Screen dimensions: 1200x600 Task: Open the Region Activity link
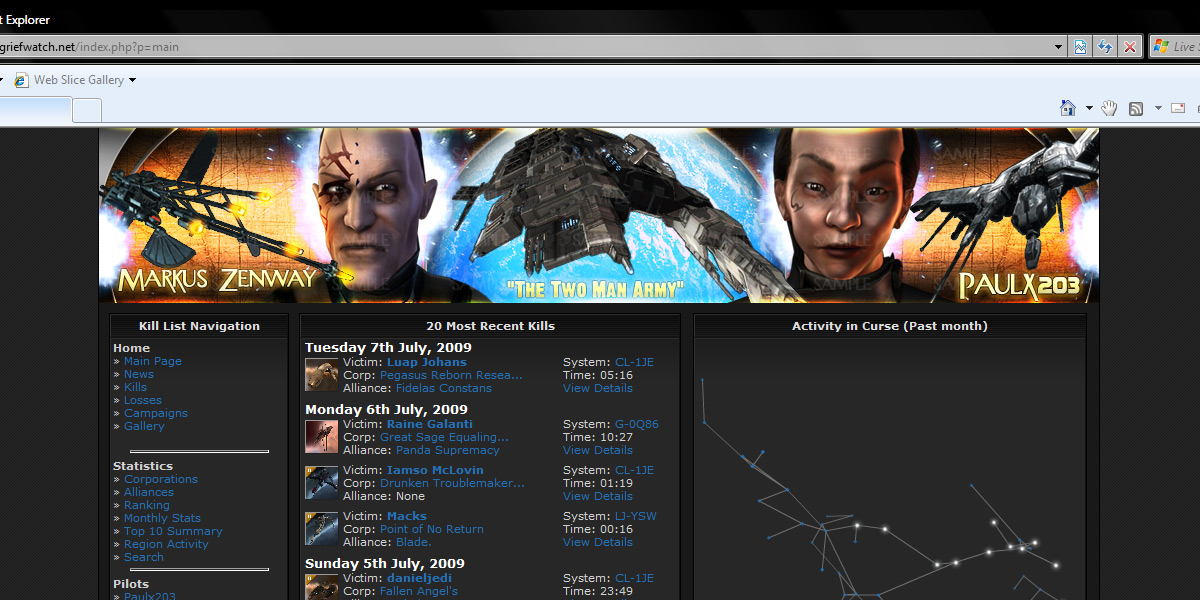point(166,544)
